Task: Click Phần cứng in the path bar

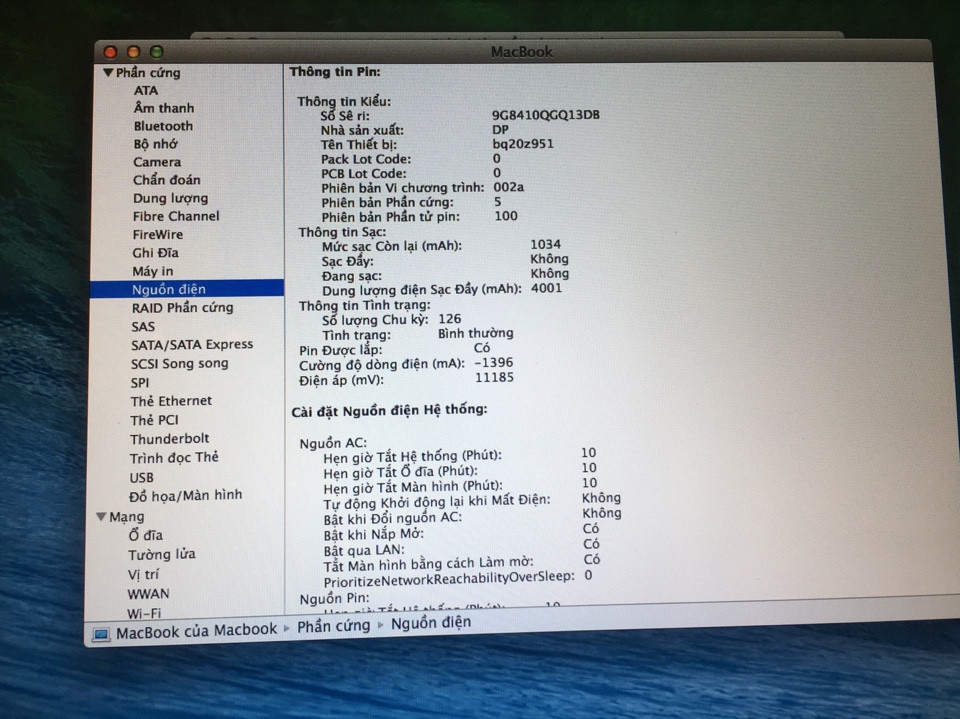Action: (334, 627)
